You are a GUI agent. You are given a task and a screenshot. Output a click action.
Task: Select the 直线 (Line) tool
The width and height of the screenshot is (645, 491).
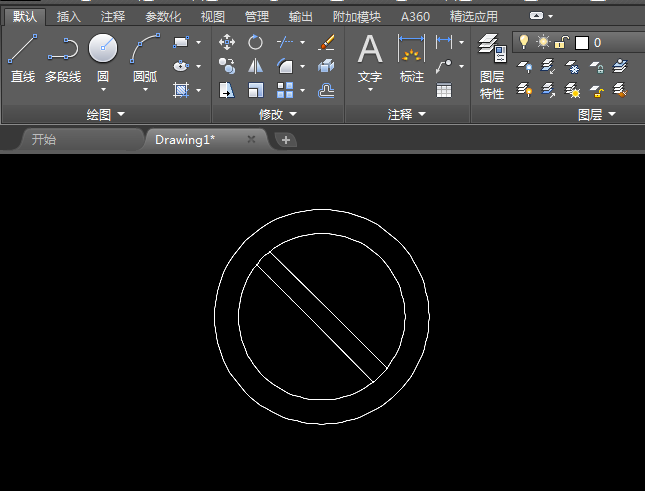[23, 58]
